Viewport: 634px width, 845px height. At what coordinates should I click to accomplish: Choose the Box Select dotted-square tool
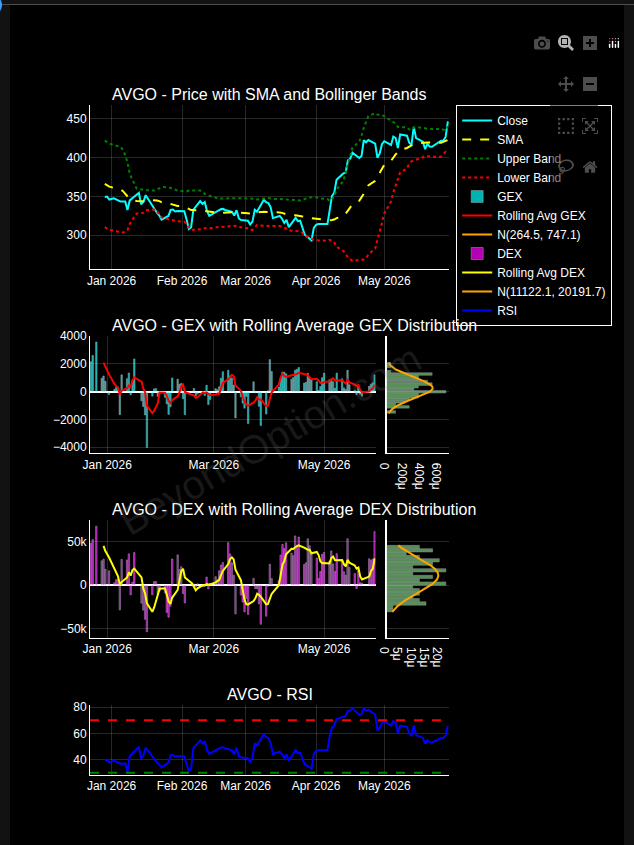[x=566, y=126]
